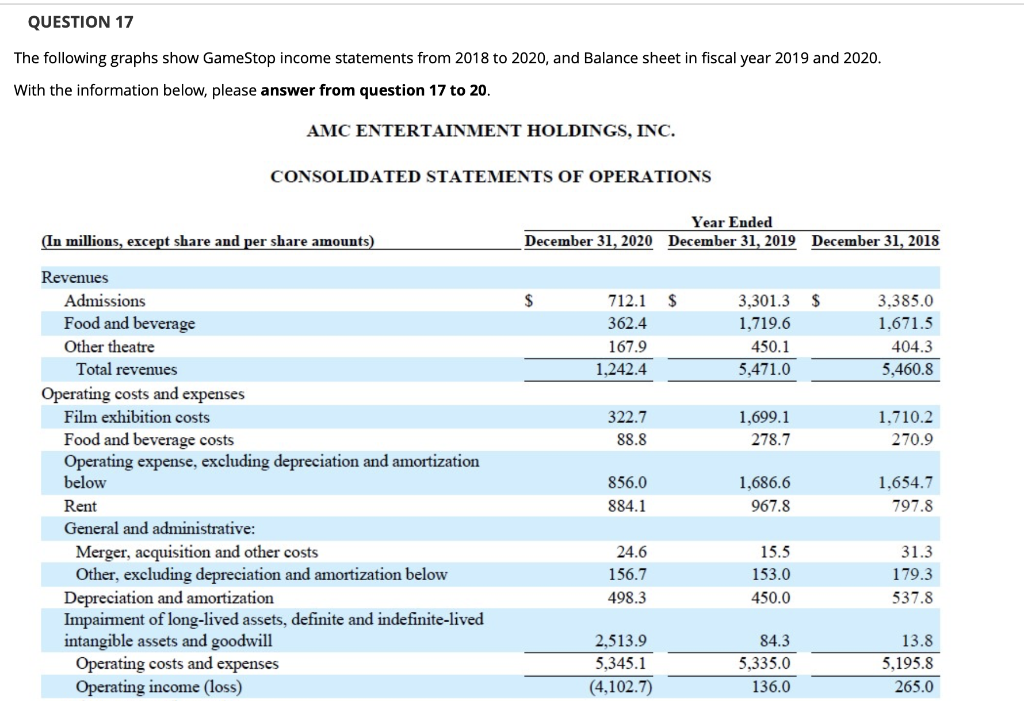Click the 13.8 impairment value
The height and width of the screenshot is (701, 1024).
[x=917, y=640]
